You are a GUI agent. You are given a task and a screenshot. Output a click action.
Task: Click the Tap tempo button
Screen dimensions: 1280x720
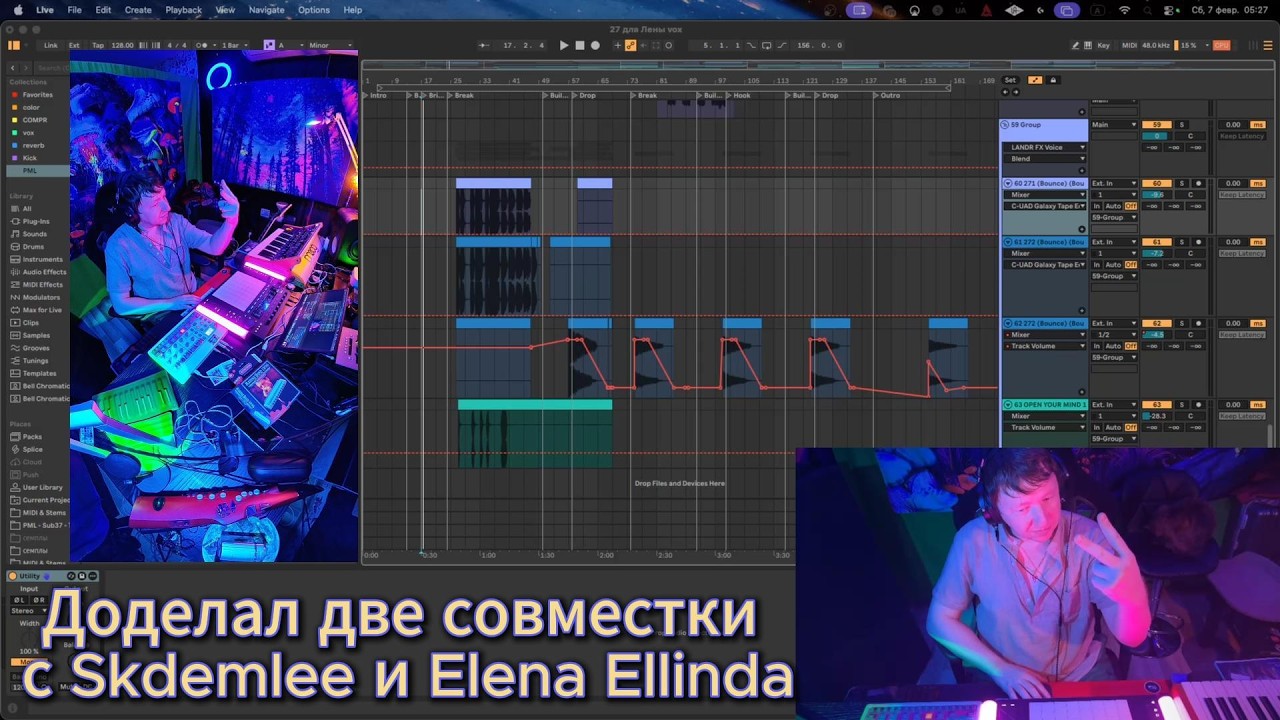pyautogui.click(x=98, y=45)
